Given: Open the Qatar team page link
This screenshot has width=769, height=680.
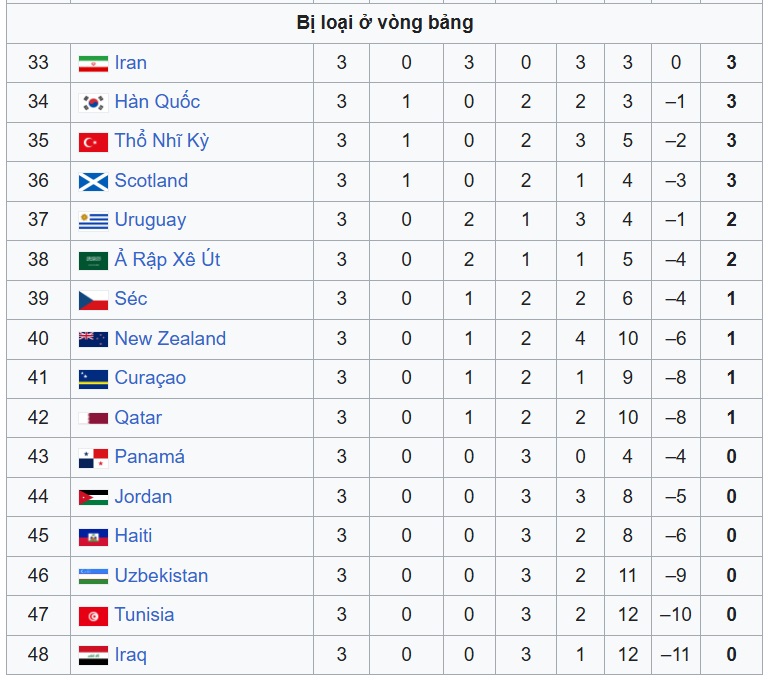Looking at the screenshot, I should click(x=138, y=418).
